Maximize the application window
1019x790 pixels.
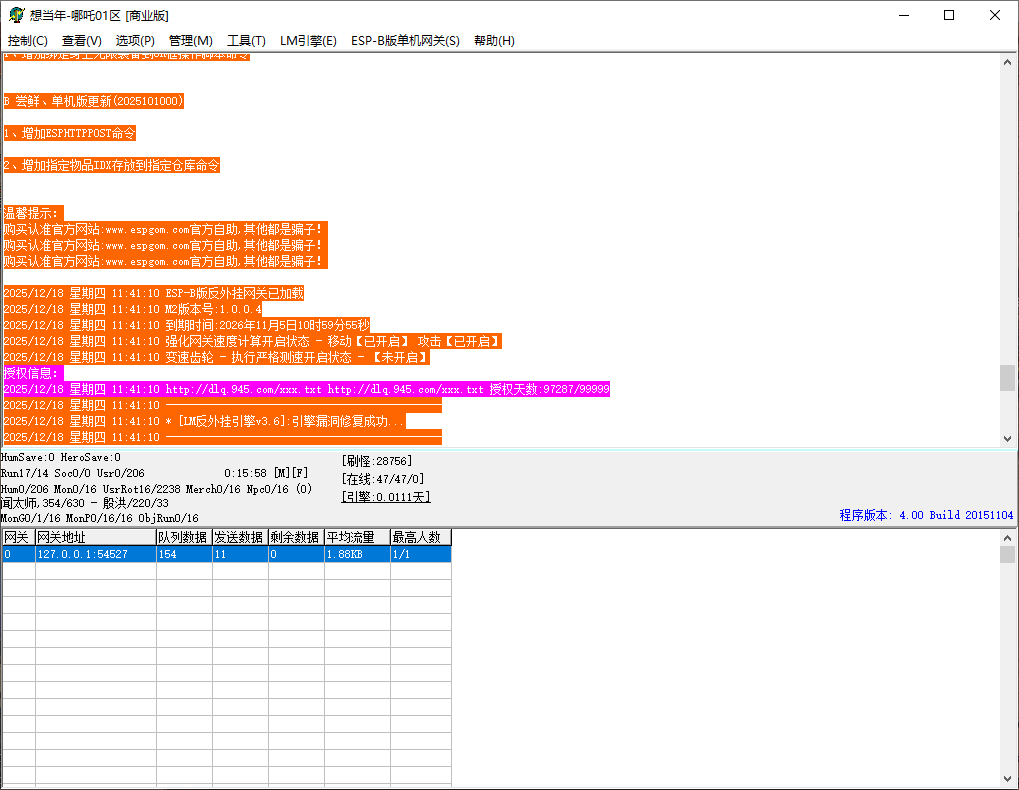pos(949,15)
